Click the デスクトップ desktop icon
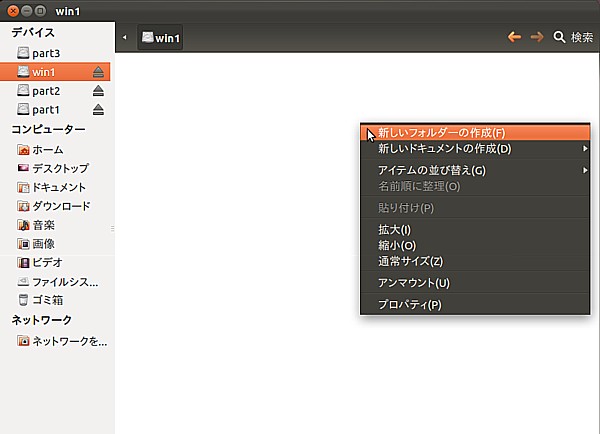The image size is (600, 434). click(23, 168)
